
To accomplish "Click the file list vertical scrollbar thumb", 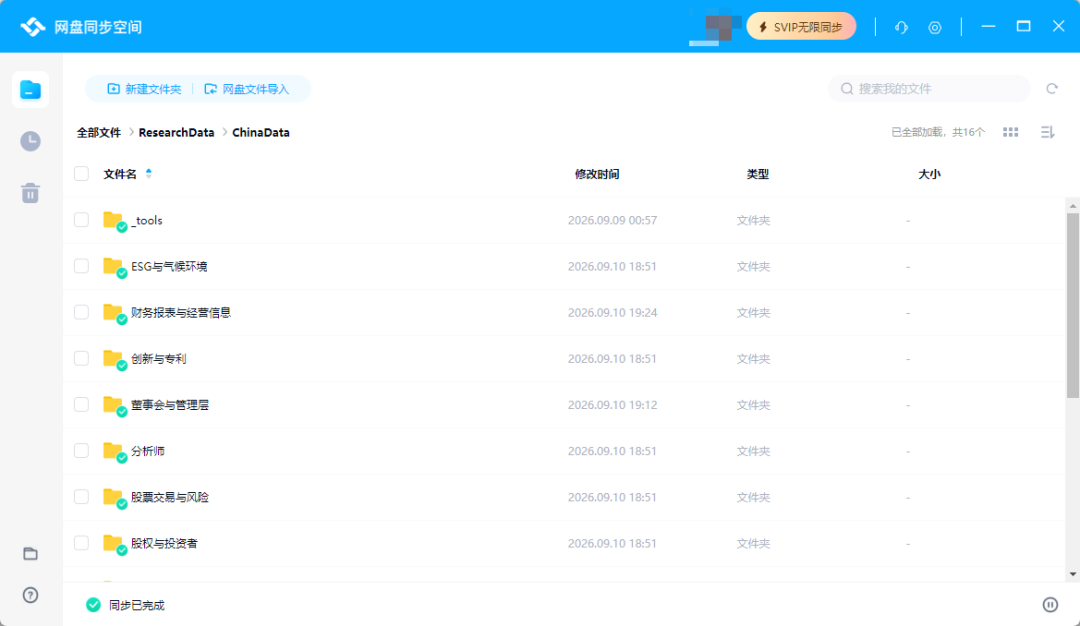I will click(1072, 305).
